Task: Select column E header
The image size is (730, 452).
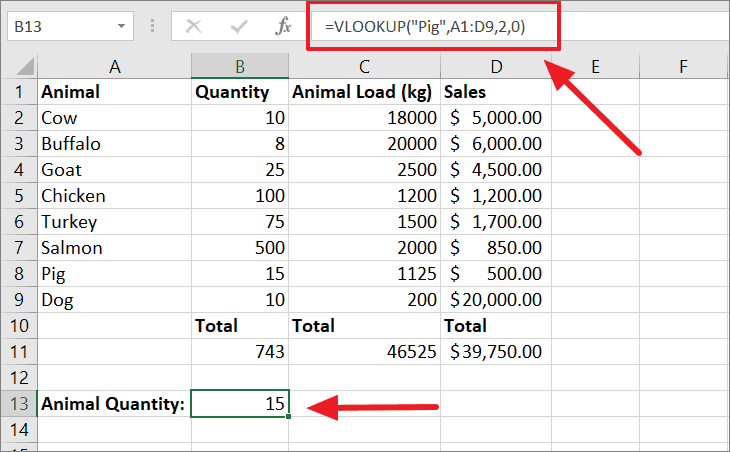Action: 595,66
